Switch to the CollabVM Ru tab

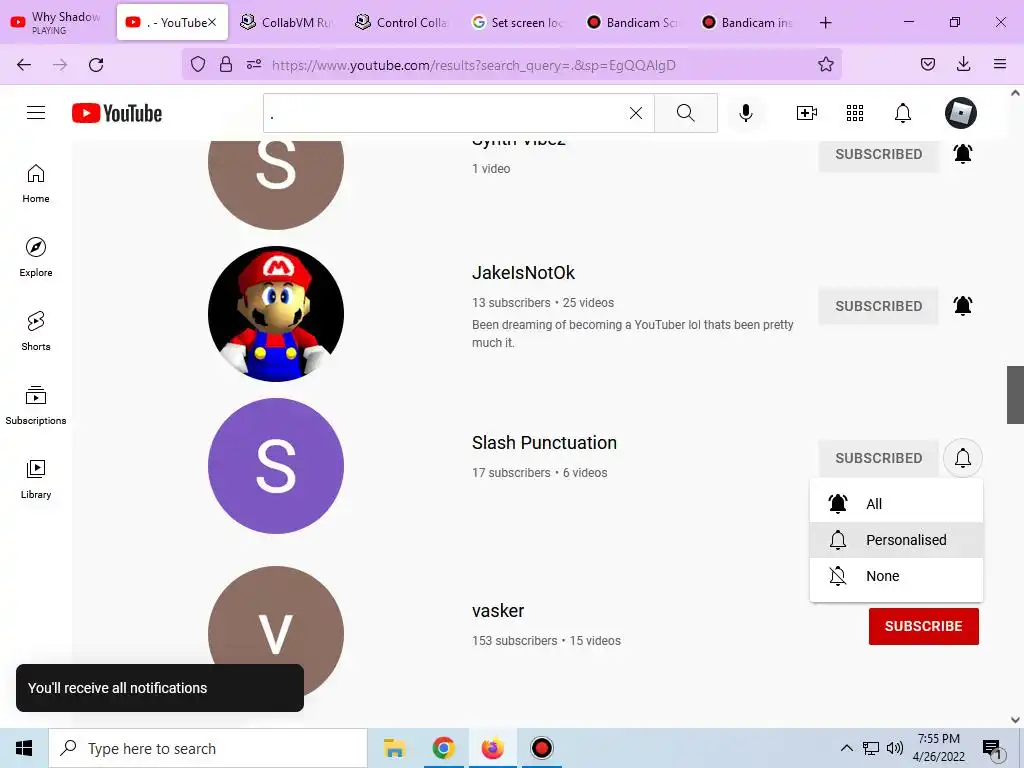(285, 23)
